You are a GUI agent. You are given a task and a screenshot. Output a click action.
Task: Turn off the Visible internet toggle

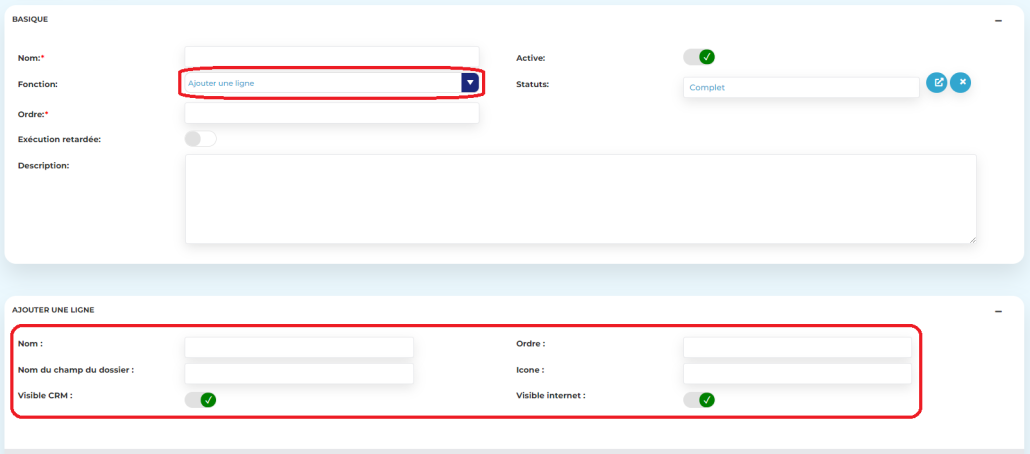[x=699, y=400]
